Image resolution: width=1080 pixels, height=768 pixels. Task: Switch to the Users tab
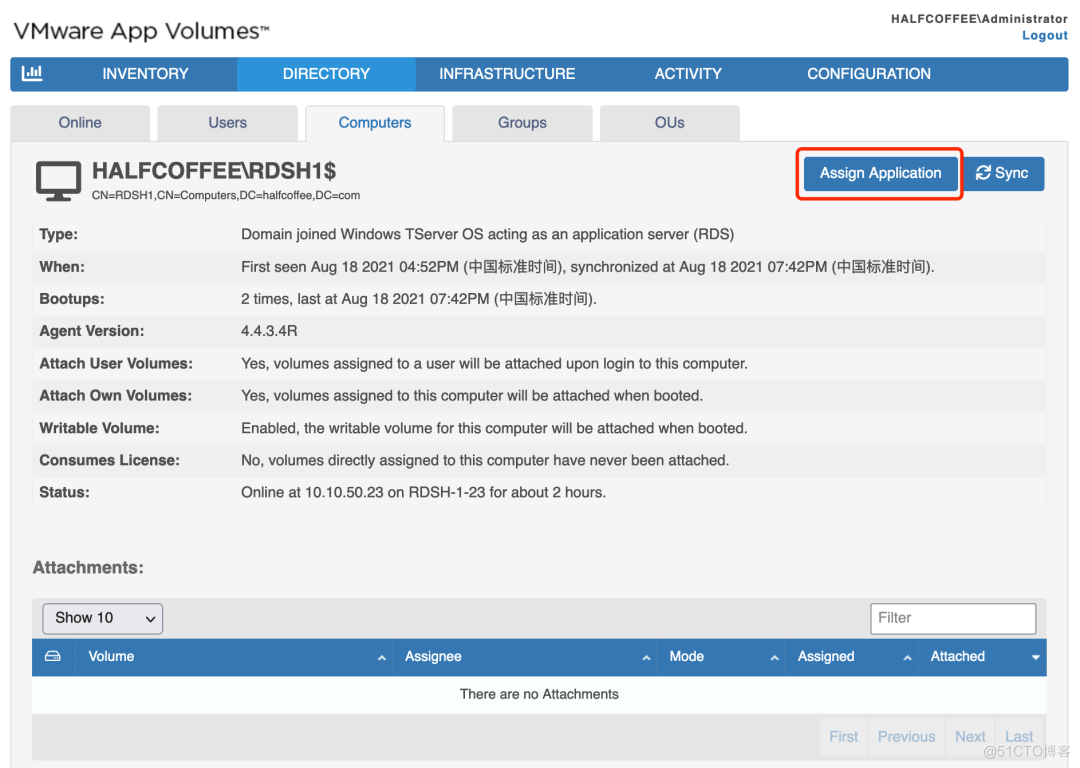point(227,122)
